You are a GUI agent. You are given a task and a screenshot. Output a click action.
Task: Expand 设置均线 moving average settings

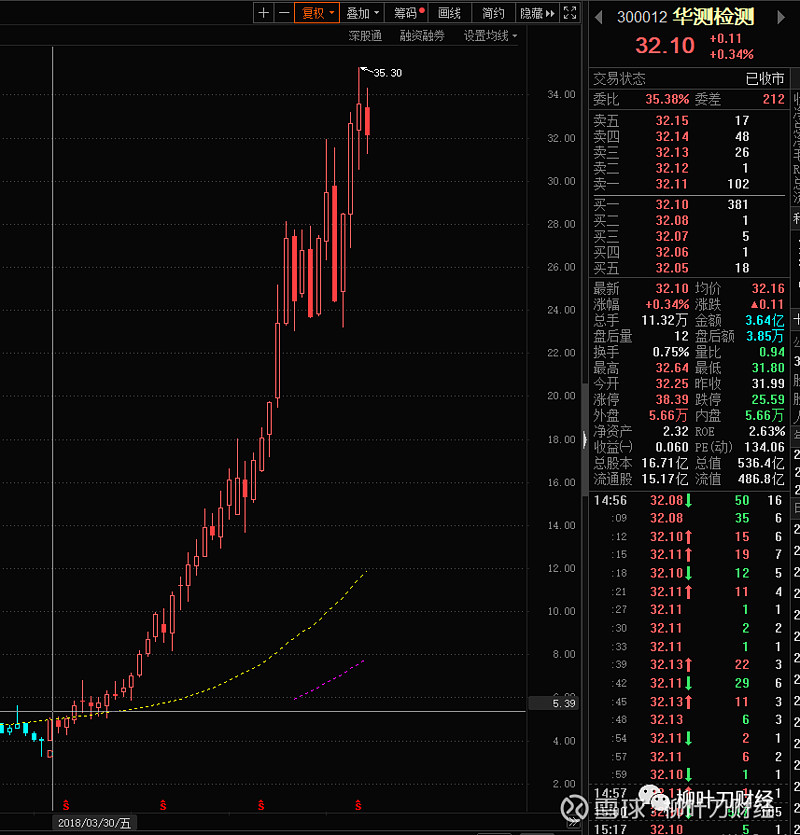click(490, 36)
